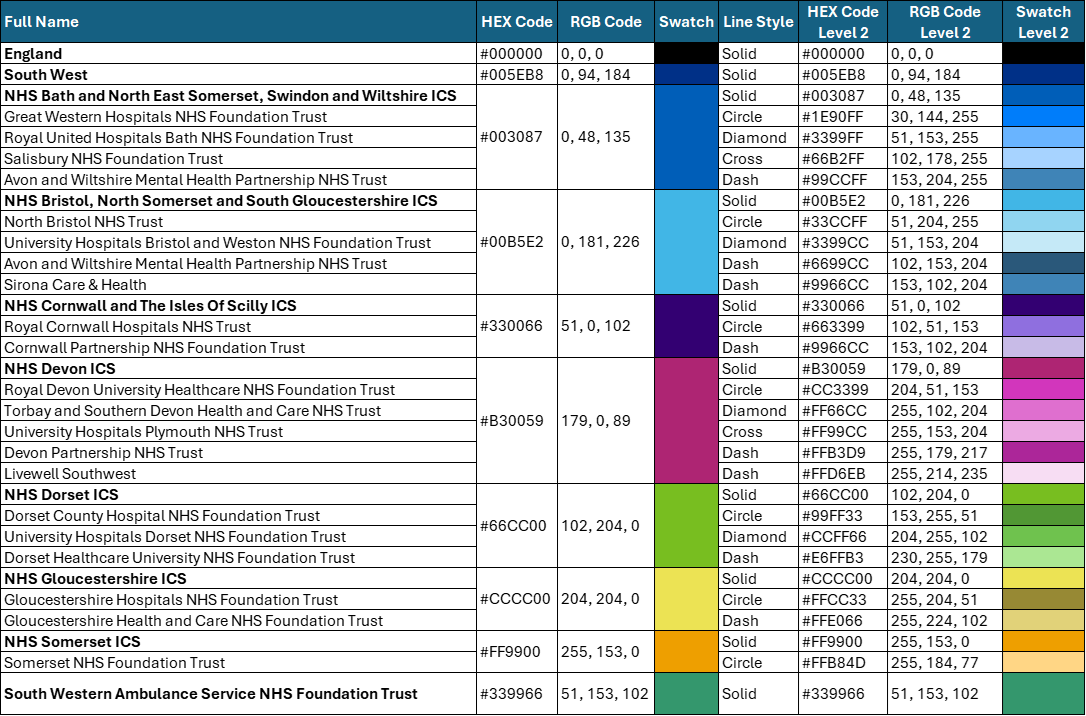Select the 230, 255, 179 RGB cell
Screen dimensions: 1086x716
click(945, 557)
